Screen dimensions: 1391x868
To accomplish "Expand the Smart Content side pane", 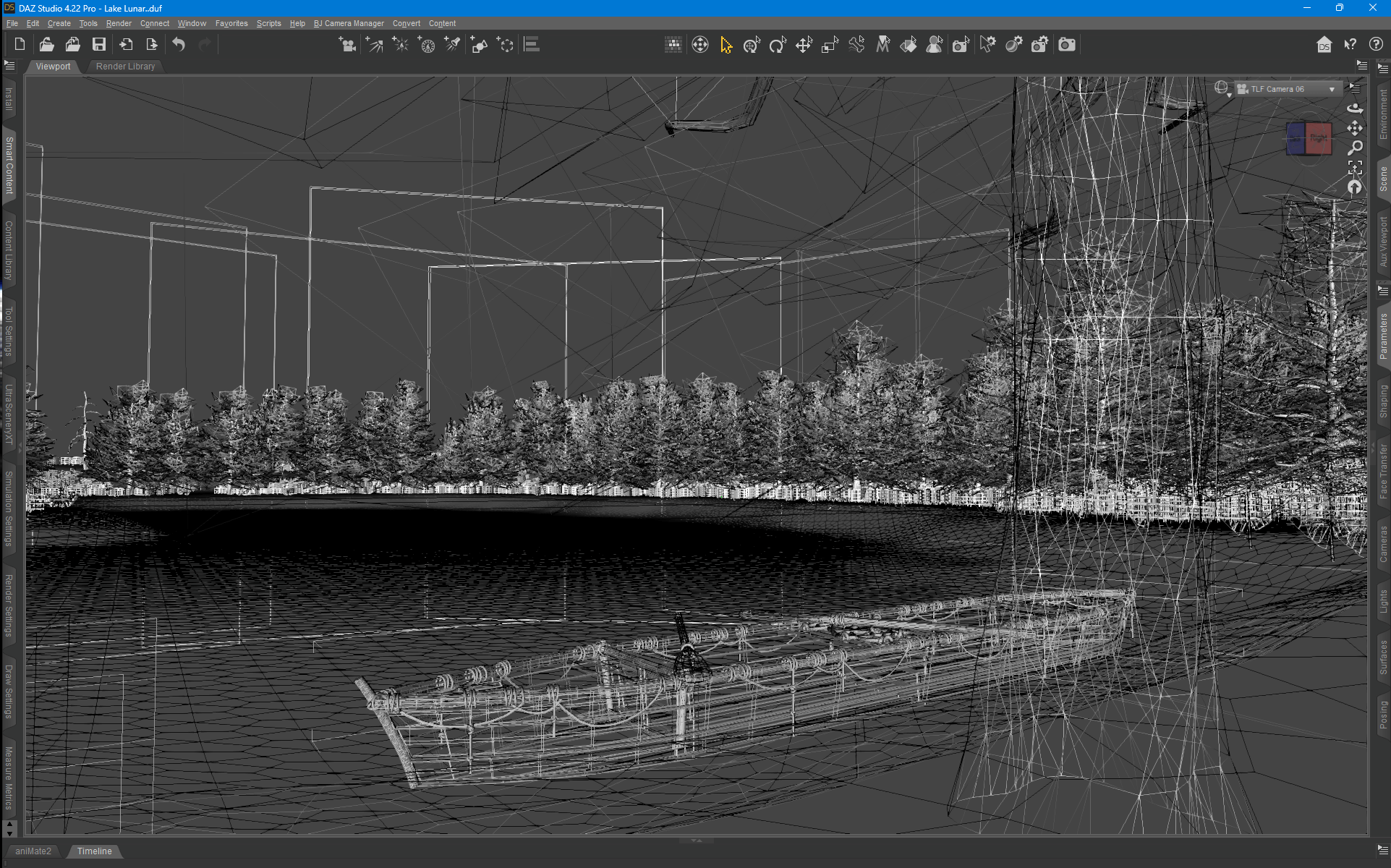I will tap(9, 165).
